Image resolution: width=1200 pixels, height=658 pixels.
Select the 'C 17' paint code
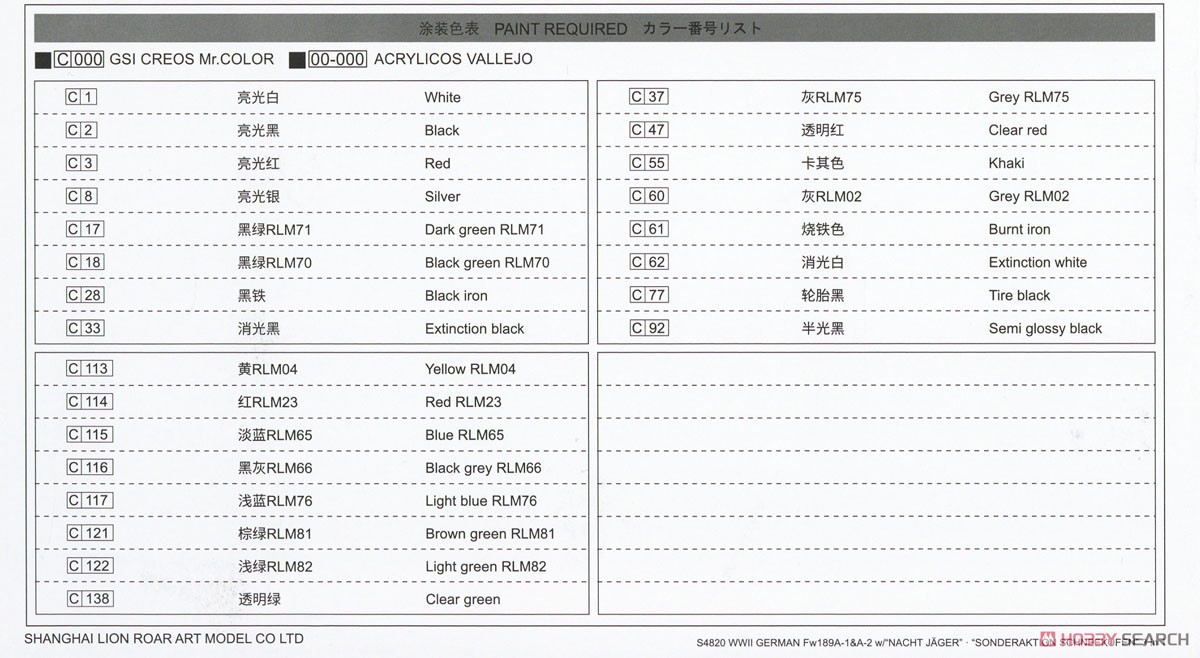[85, 229]
